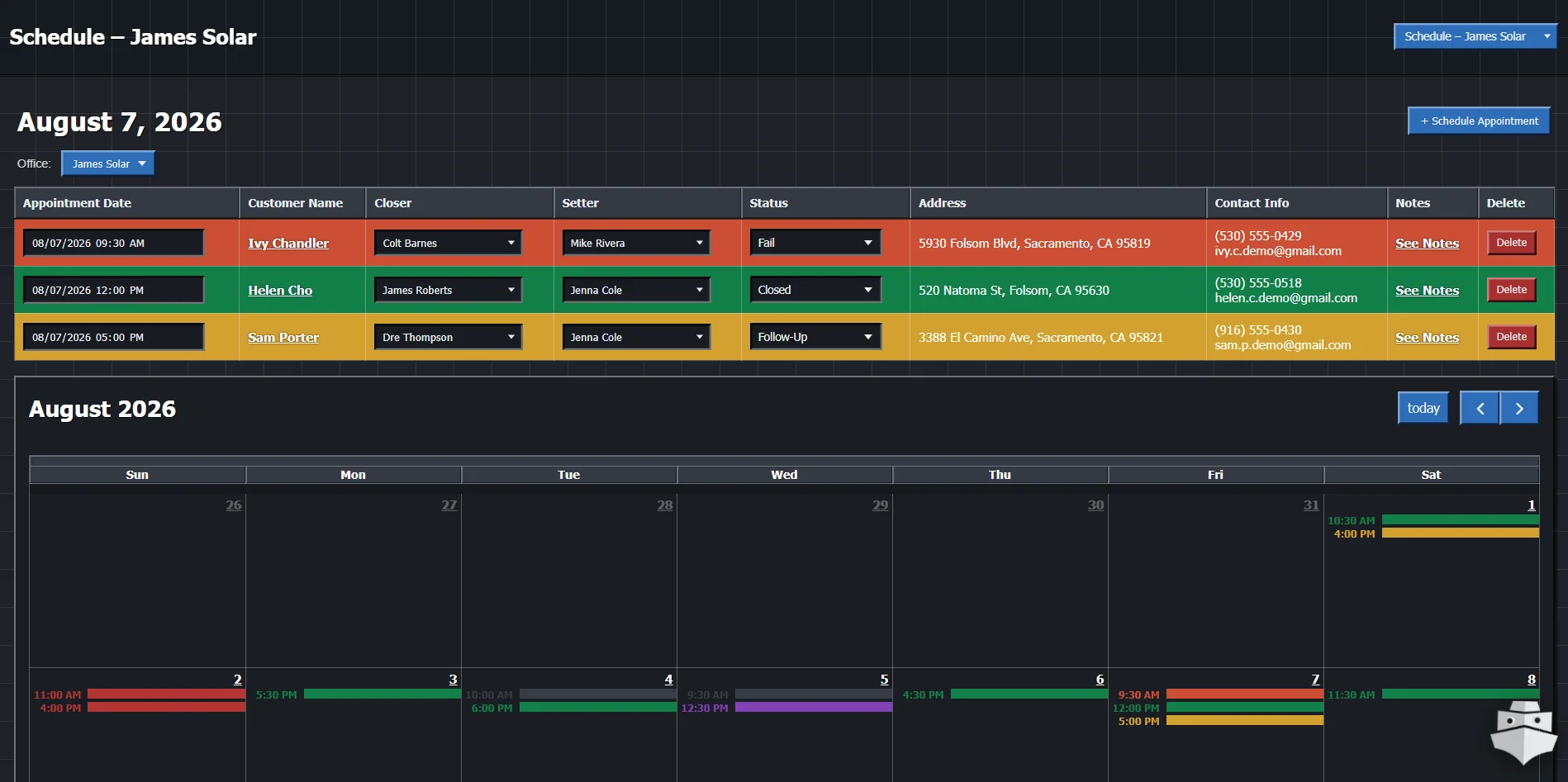
Task: Click the Schedule Appointment button
Action: 1479,121
